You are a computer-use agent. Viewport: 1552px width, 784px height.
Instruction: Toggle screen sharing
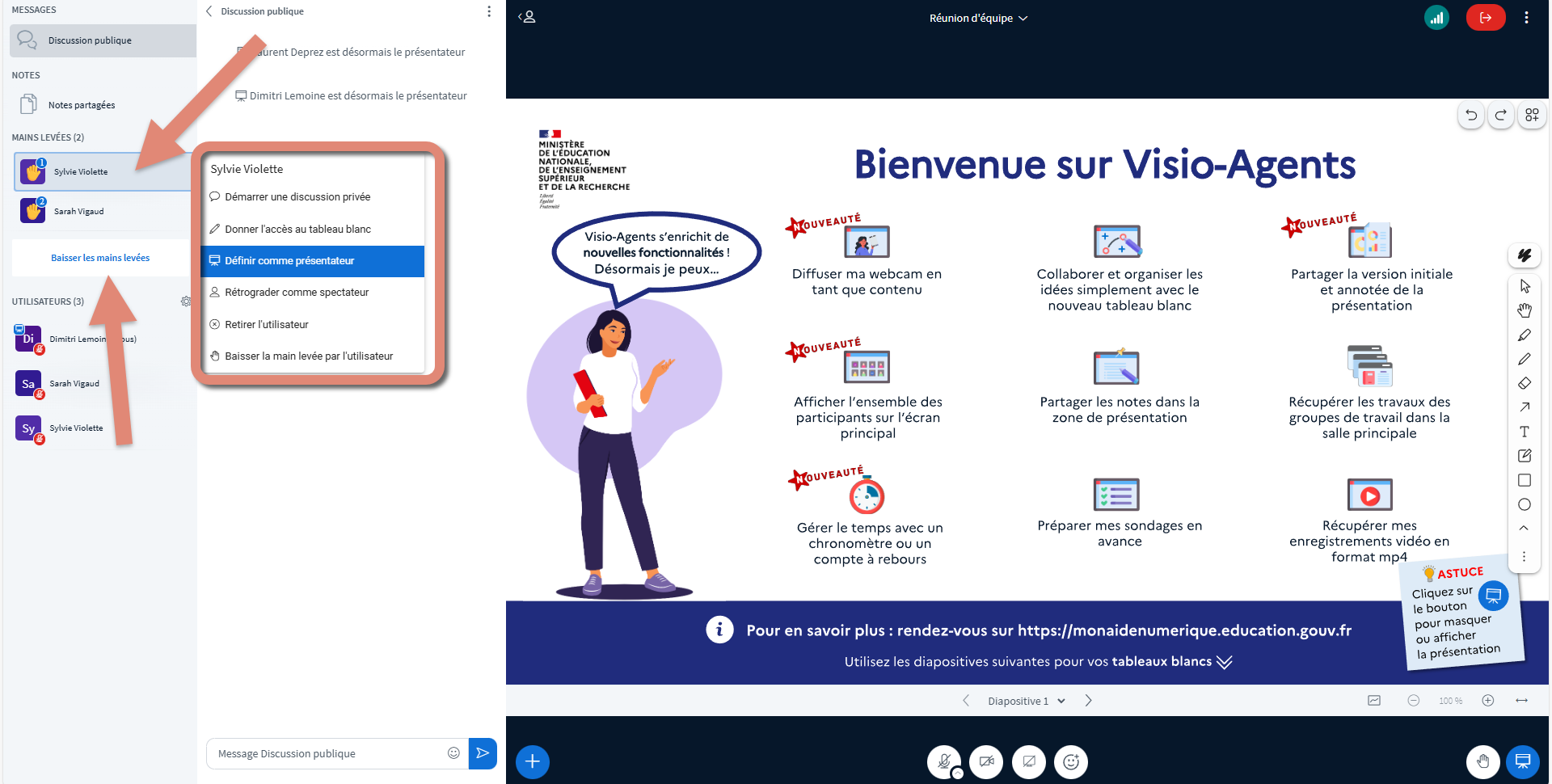[1029, 761]
